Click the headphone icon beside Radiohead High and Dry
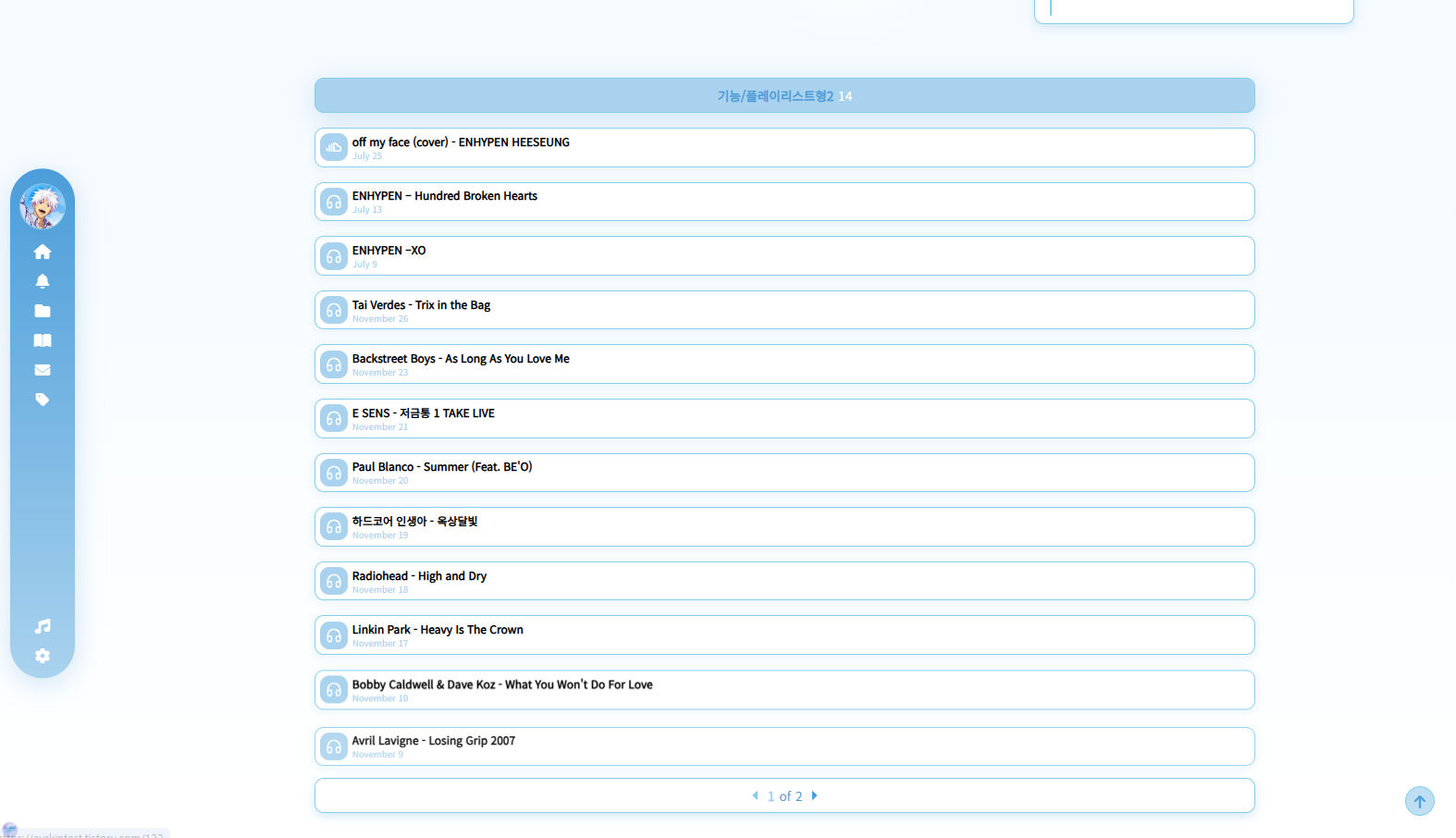Screen dimensions: 1456x838 coord(334,581)
